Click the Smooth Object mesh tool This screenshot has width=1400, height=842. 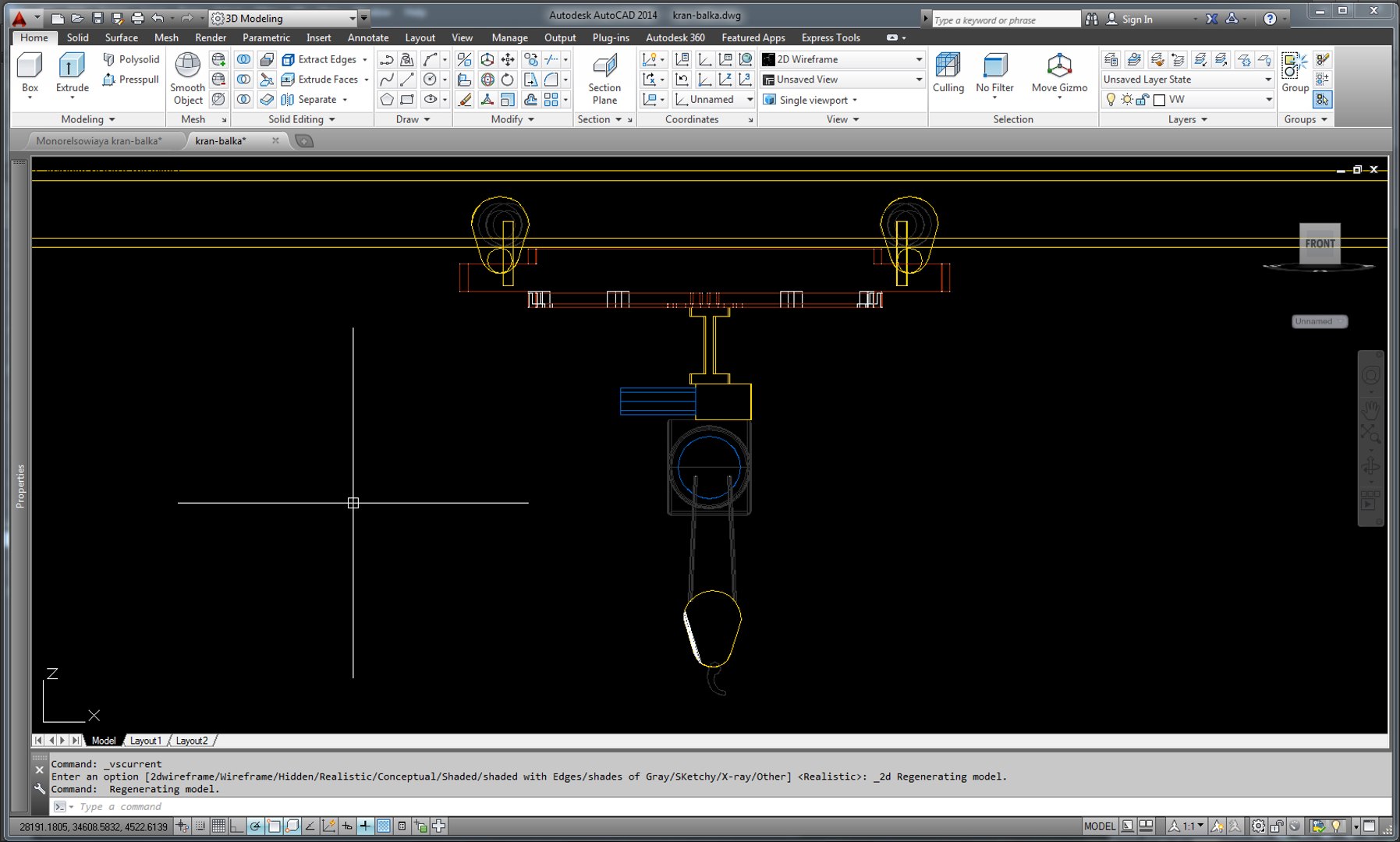click(188, 78)
